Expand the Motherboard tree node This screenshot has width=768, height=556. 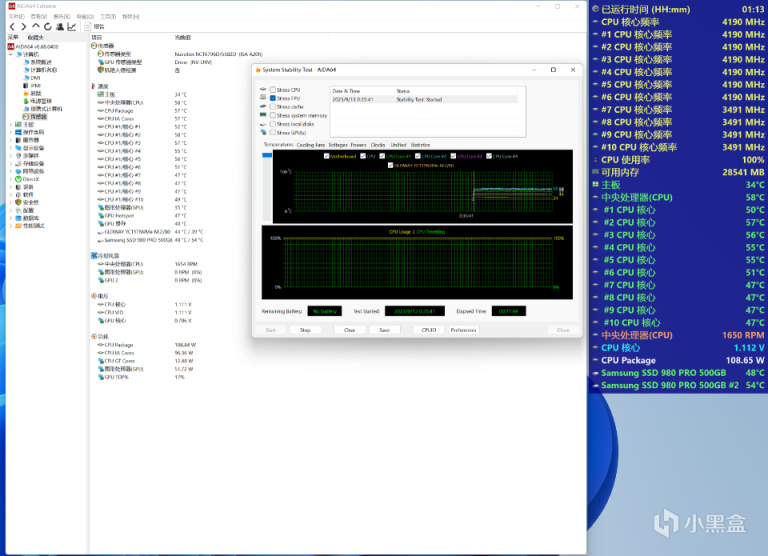[11, 124]
